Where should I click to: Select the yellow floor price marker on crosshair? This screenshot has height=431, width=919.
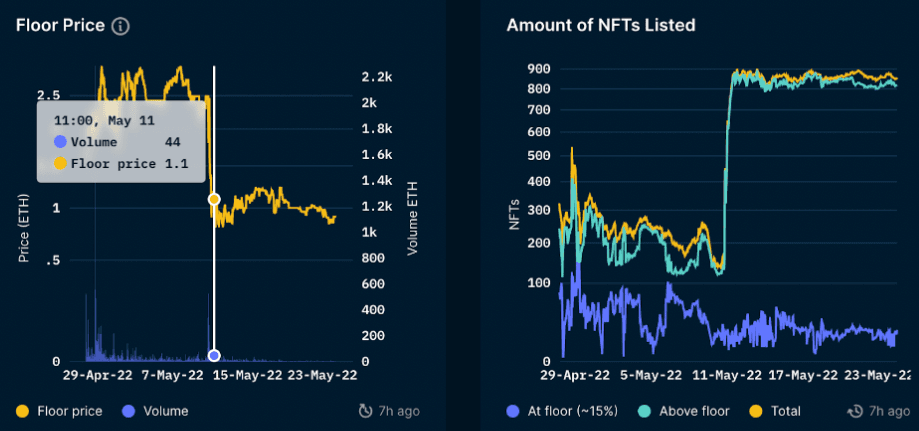214,200
